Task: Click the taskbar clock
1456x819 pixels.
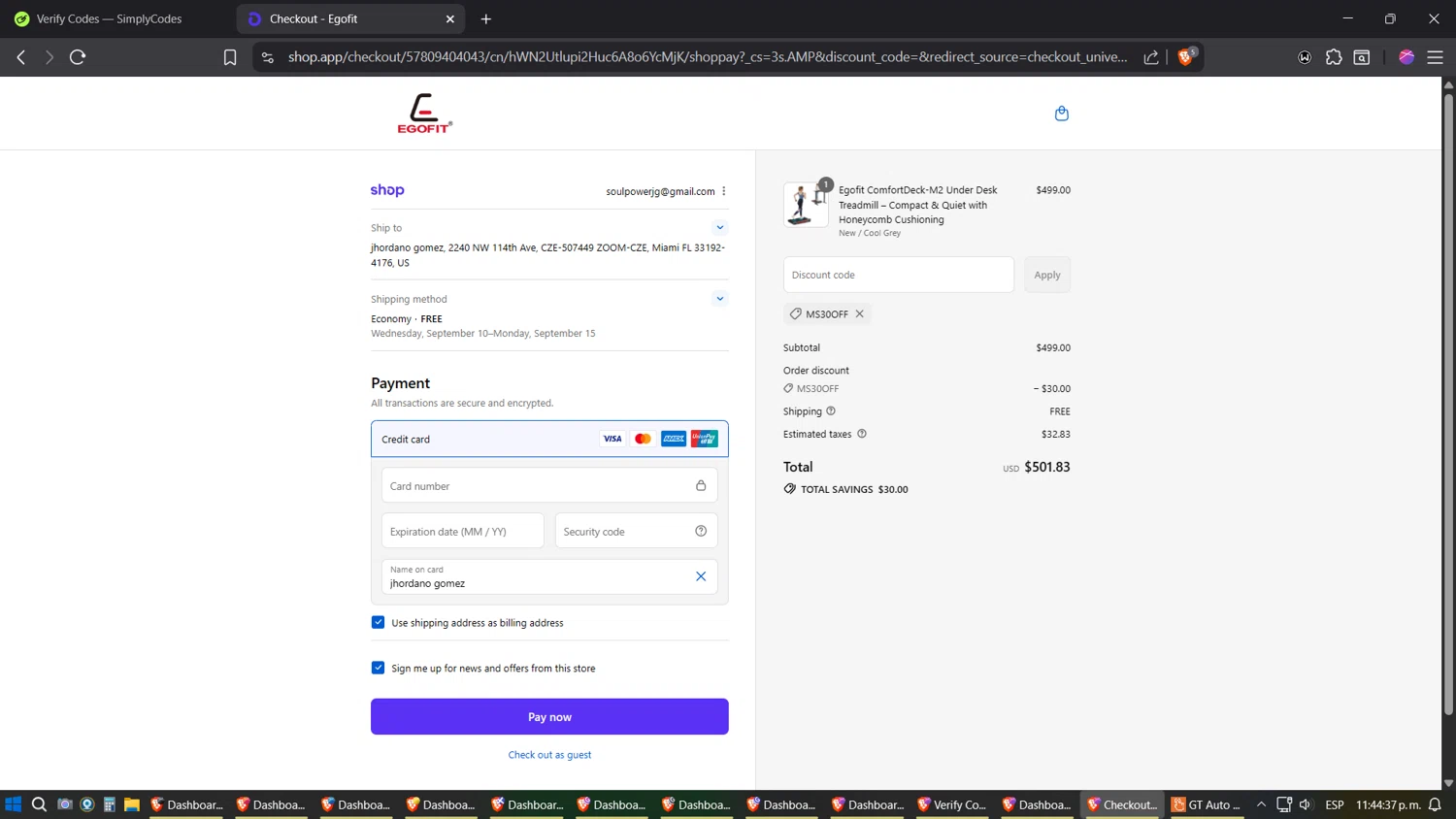Action: click(x=1388, y=804)
